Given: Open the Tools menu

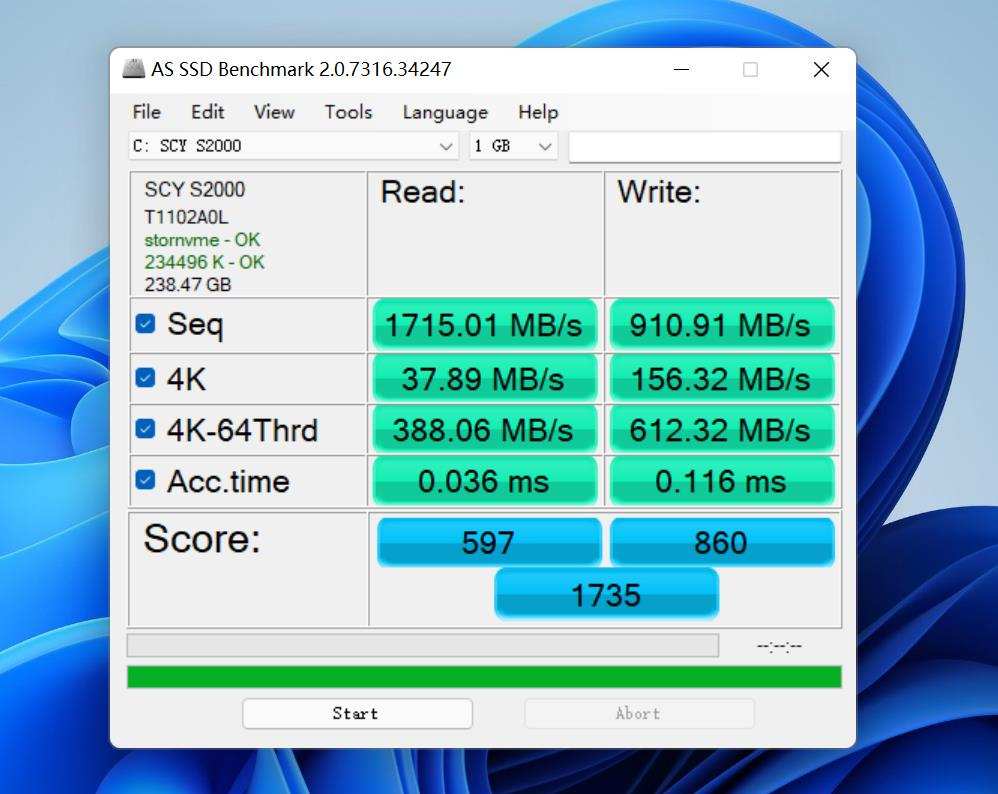Looking at the screenshot, I should point(348,112).
